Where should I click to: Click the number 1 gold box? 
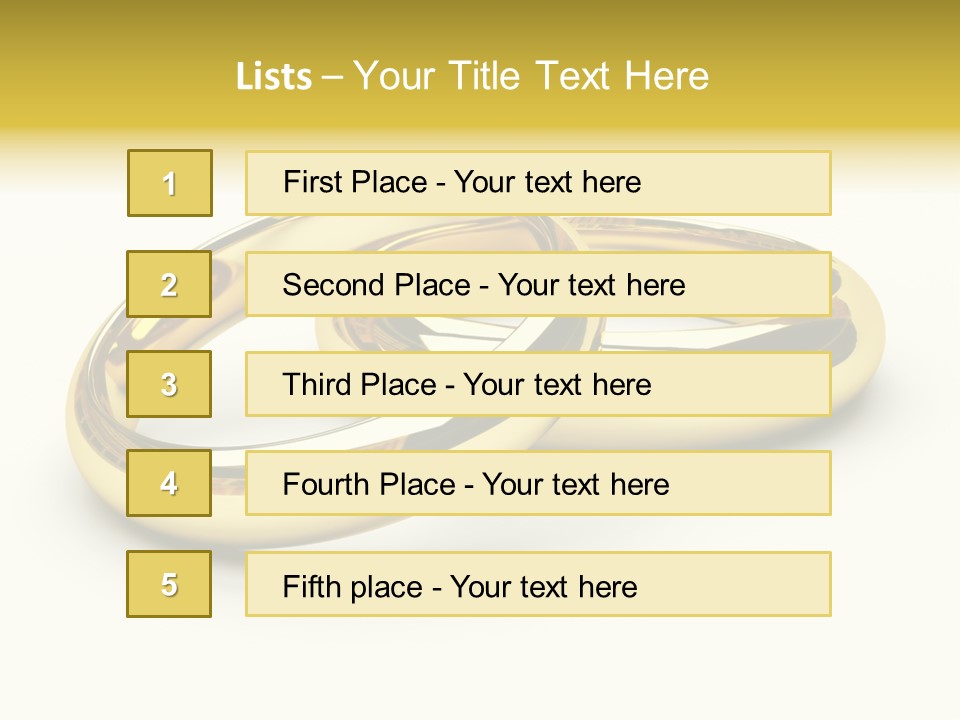(x=169, y=183)
